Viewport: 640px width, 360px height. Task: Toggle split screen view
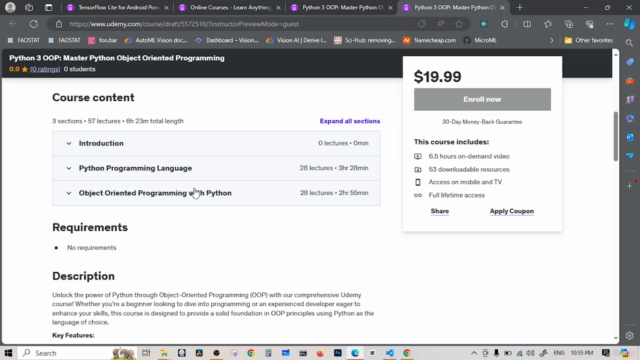tap(527, 24)
